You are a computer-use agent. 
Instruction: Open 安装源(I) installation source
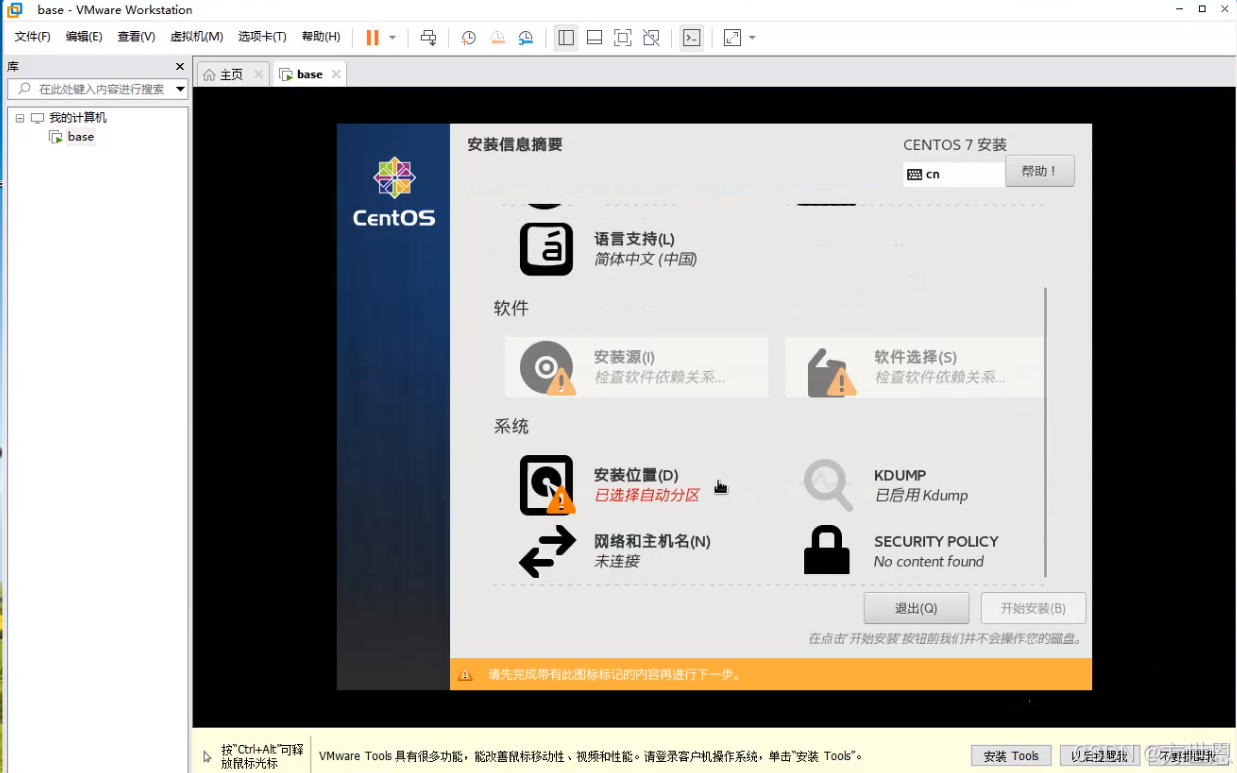pos(636,367)
